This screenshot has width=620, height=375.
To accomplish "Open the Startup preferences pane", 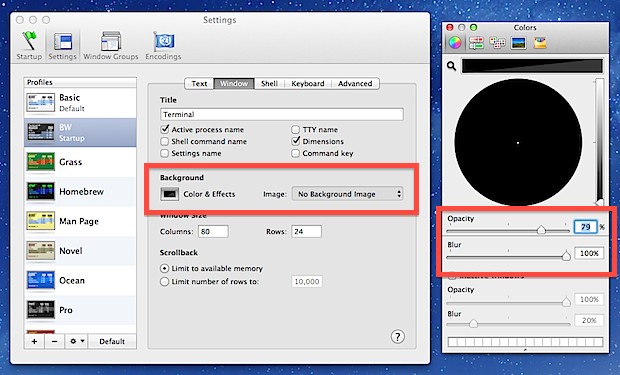I will [29, 45].
